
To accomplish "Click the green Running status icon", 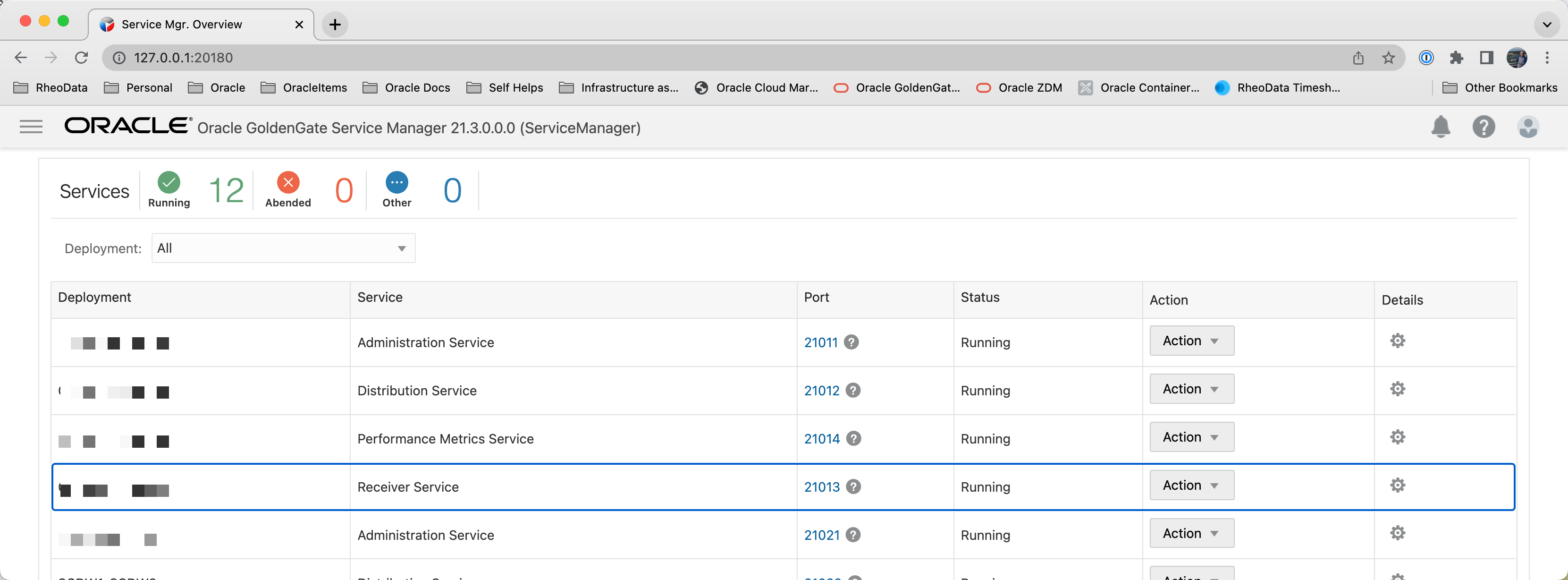I will [x=169, y=182].
